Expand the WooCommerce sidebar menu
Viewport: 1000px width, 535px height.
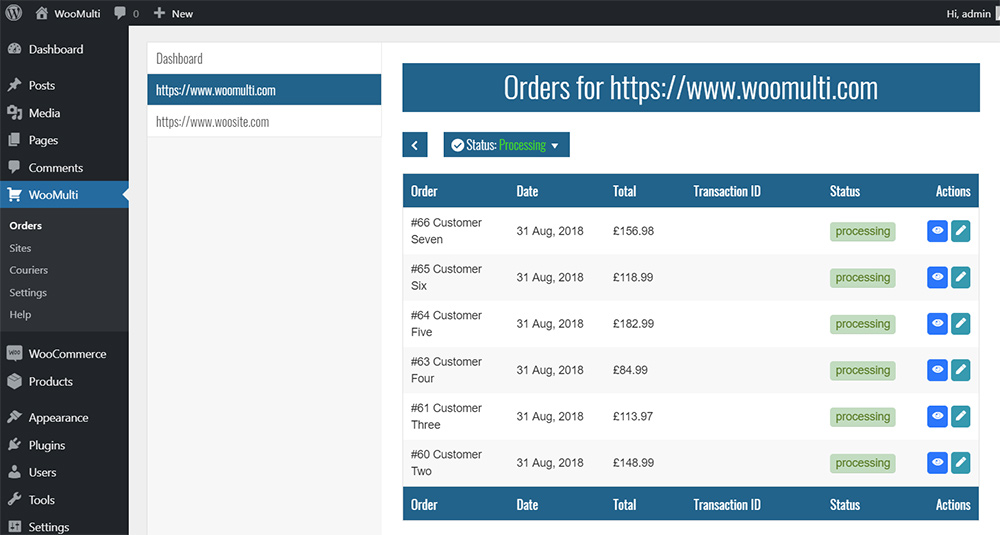pyautogui.click(x=66, y=354)
